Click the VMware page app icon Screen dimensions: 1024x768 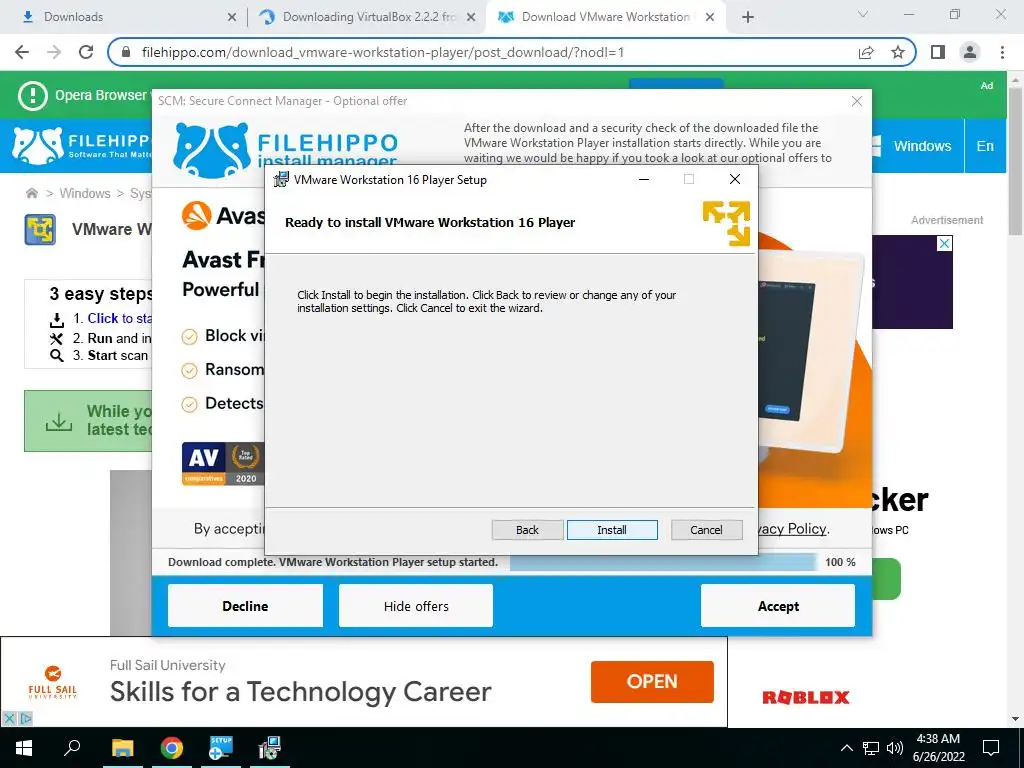click(40, 230)
